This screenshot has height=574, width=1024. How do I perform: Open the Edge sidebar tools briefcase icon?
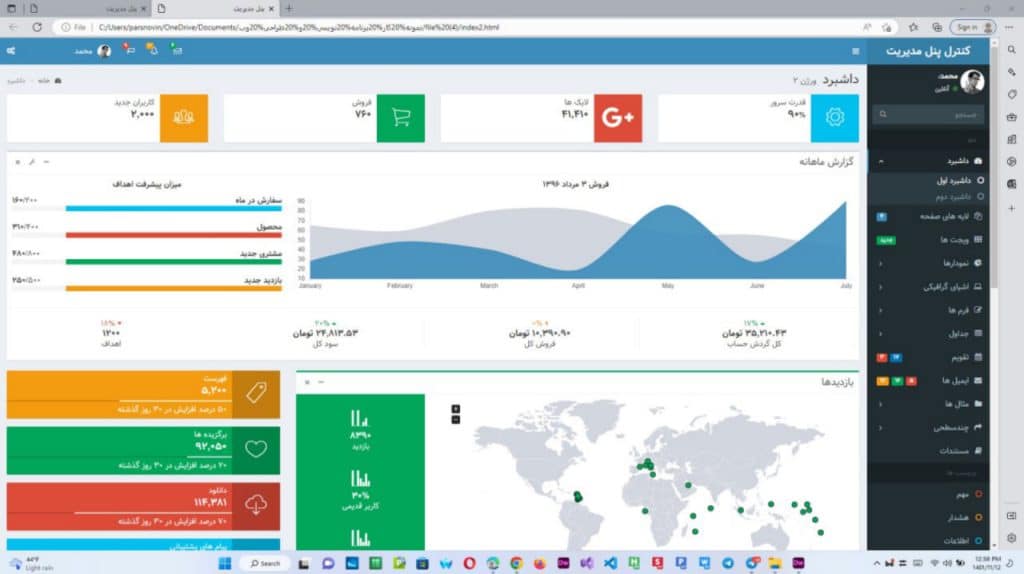(1011, 117)
